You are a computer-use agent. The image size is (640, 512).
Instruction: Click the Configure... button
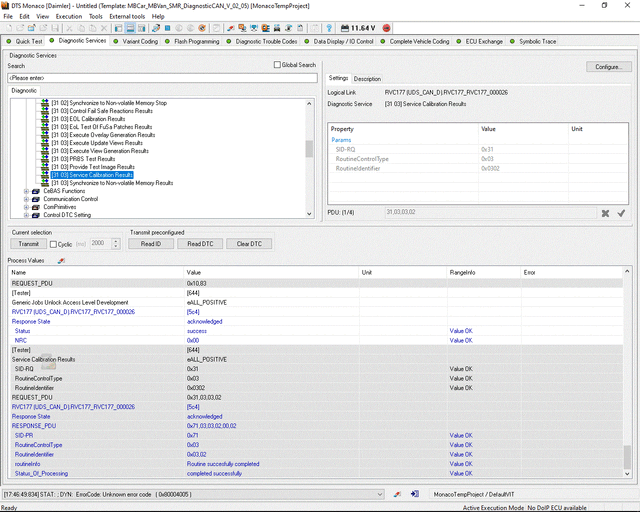(609, 67)
